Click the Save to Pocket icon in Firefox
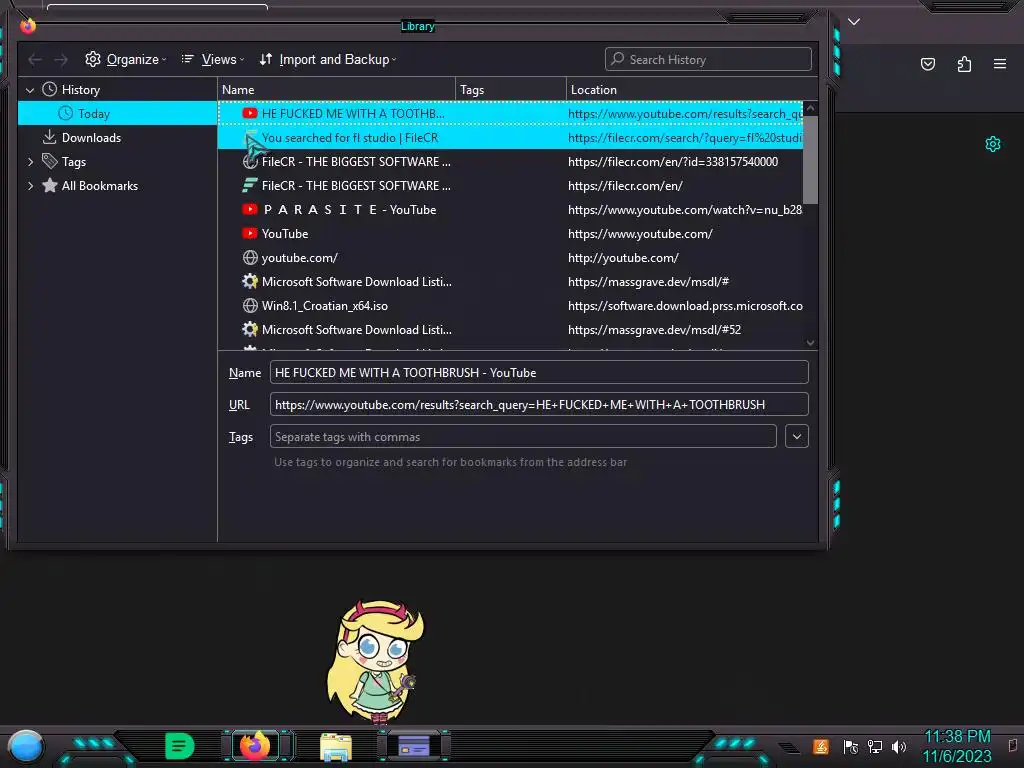This screenshot has height=768, width=1024. pyautogui.click(x=927, y=64)
